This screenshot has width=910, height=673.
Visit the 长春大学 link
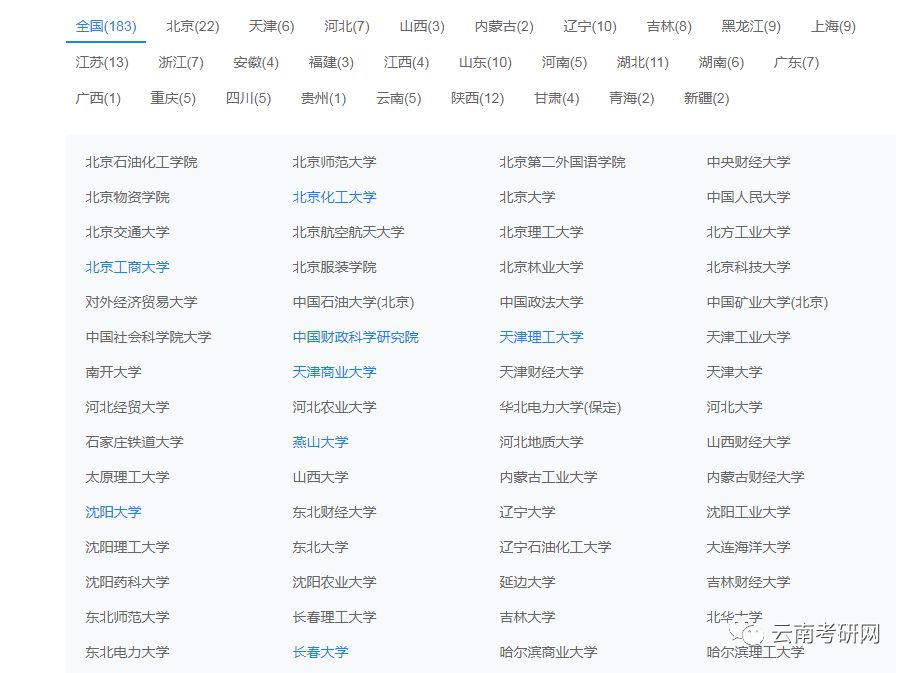[x=320, y=652]
